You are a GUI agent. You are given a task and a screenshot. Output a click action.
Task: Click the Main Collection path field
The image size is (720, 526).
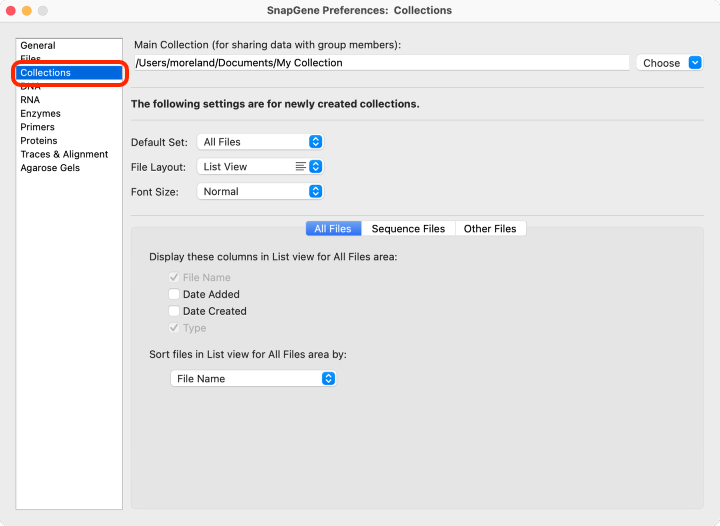[x=381, y=63]
